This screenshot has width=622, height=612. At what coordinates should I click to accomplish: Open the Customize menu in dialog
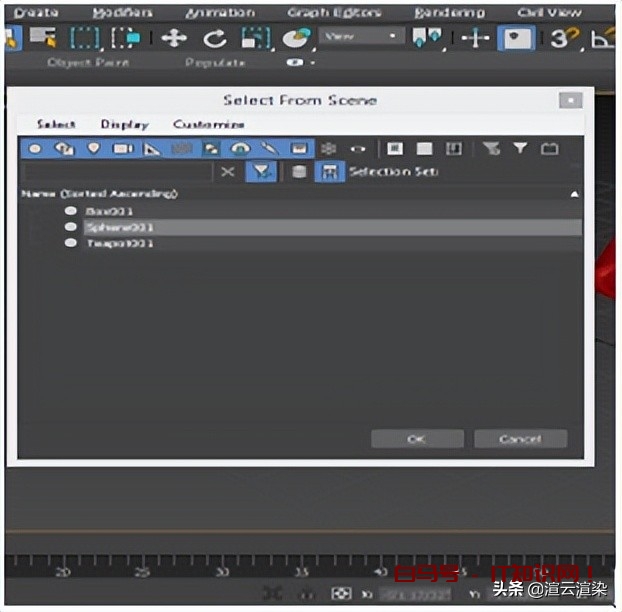coord(208,125)
